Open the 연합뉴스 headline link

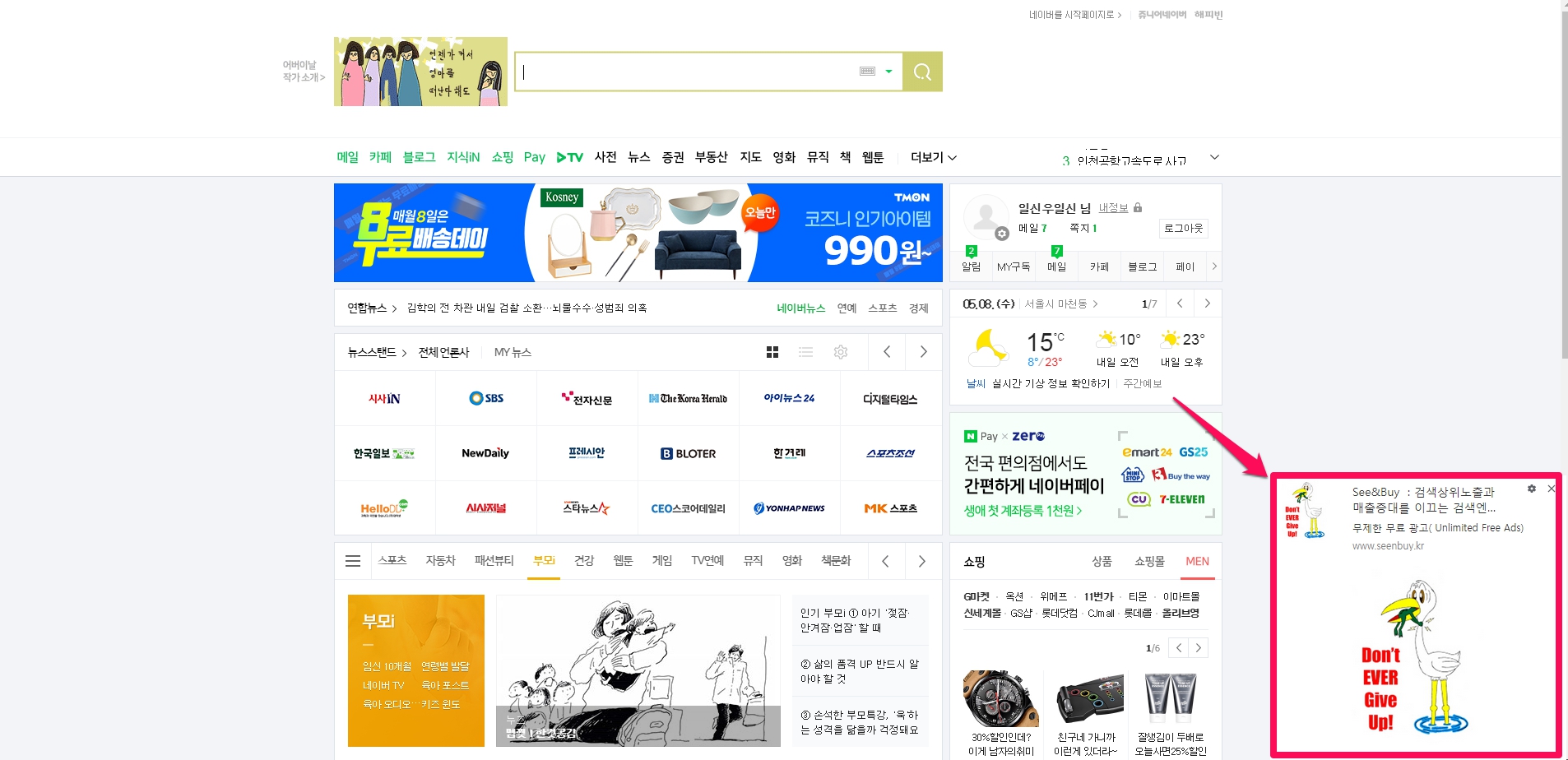click(x=527, y=308)
